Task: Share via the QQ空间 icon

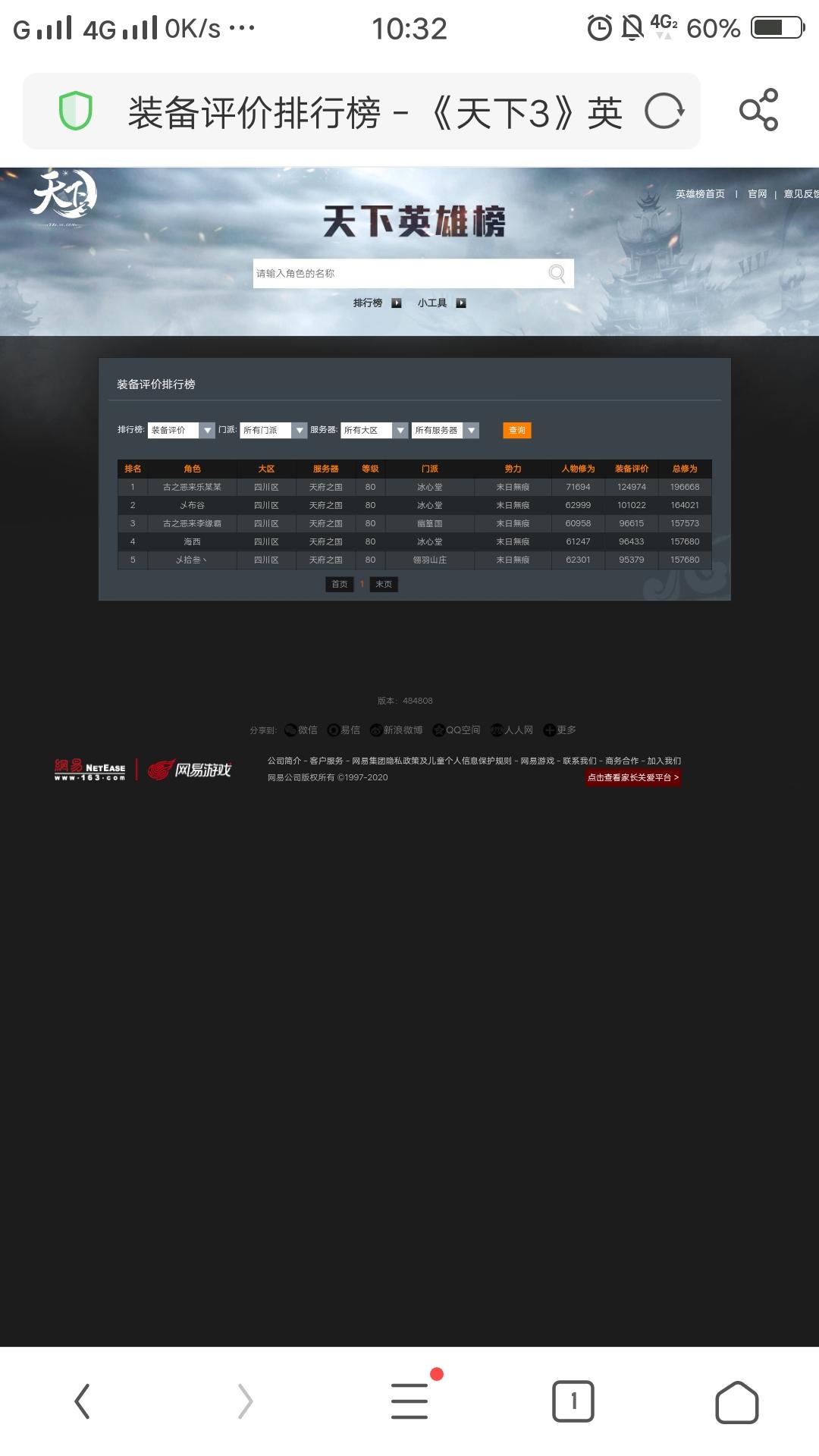Action: 438,730
